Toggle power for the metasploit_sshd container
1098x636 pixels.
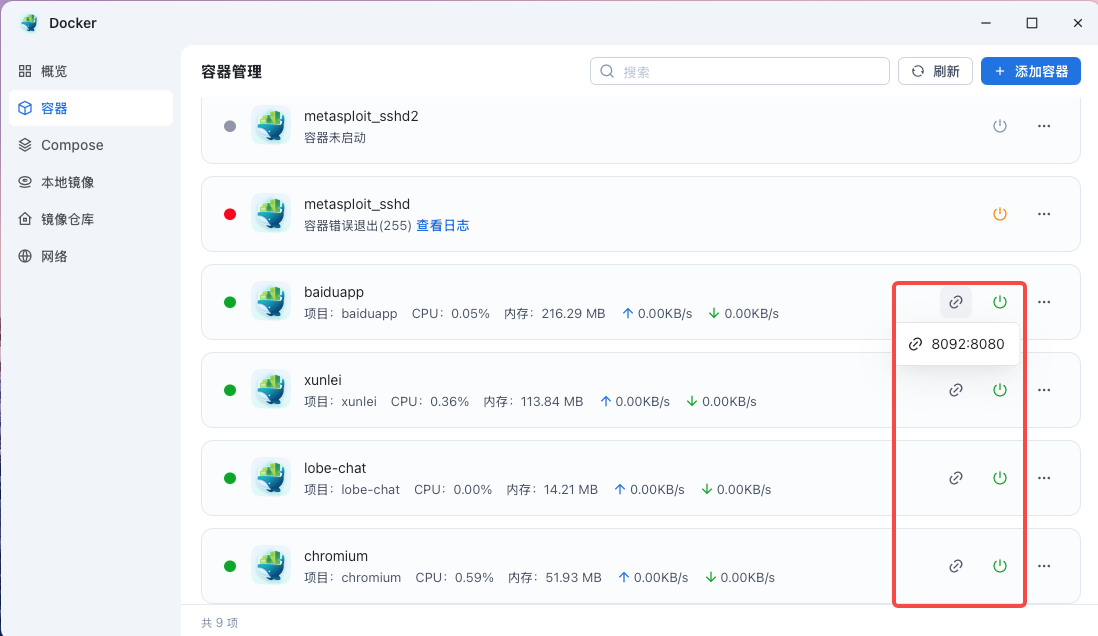coord(1000,214)
